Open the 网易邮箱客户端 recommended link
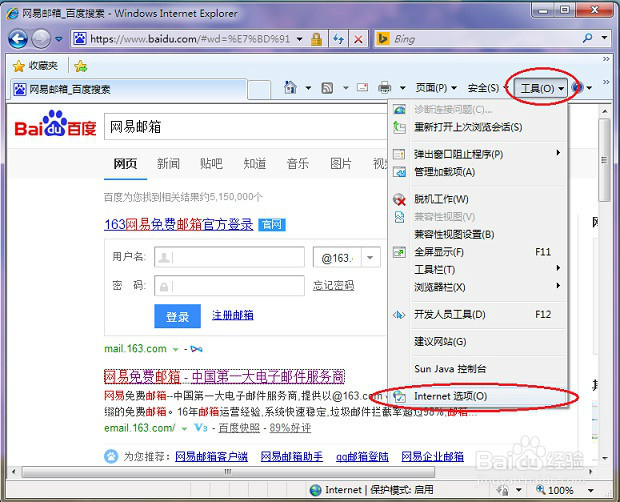The image size is (620, 502). point(212,457)
